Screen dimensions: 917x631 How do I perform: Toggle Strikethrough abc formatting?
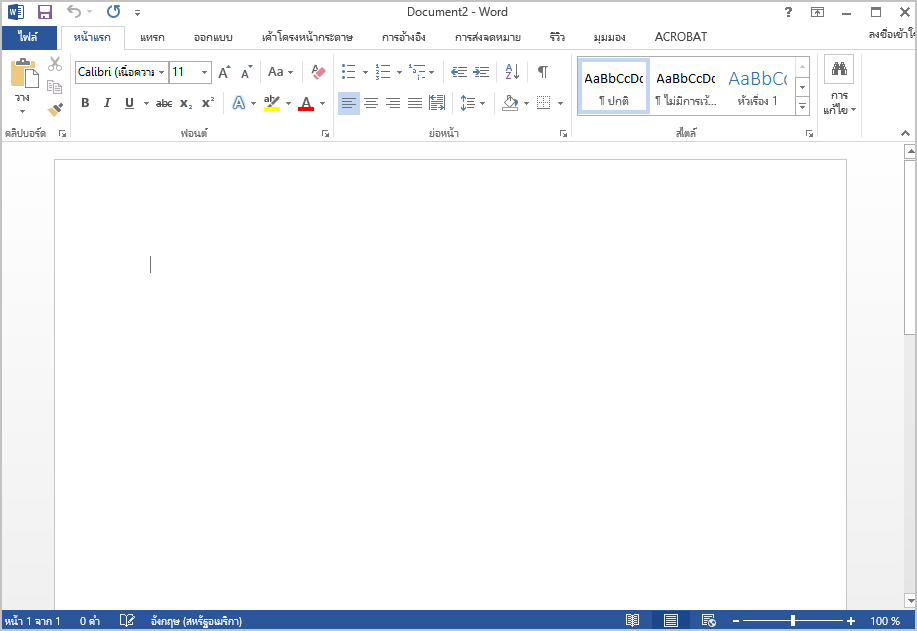164,103
